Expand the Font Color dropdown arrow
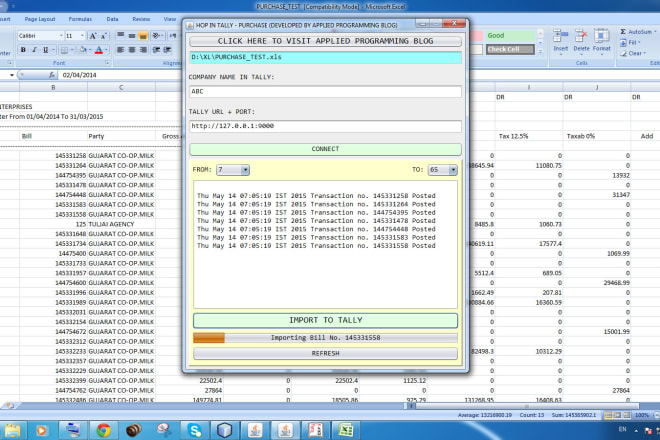Screen dimensions: 660x440 click(x=106, y=50)
